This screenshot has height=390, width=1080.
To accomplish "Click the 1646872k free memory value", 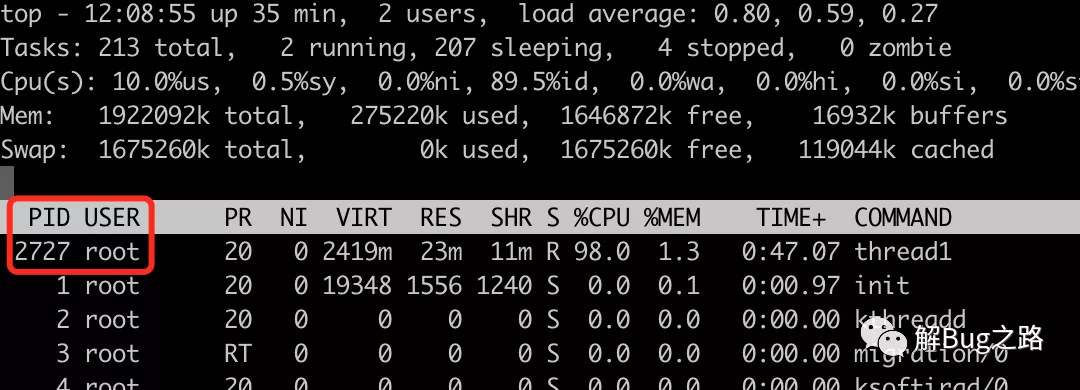I will (x=651, y=116).
